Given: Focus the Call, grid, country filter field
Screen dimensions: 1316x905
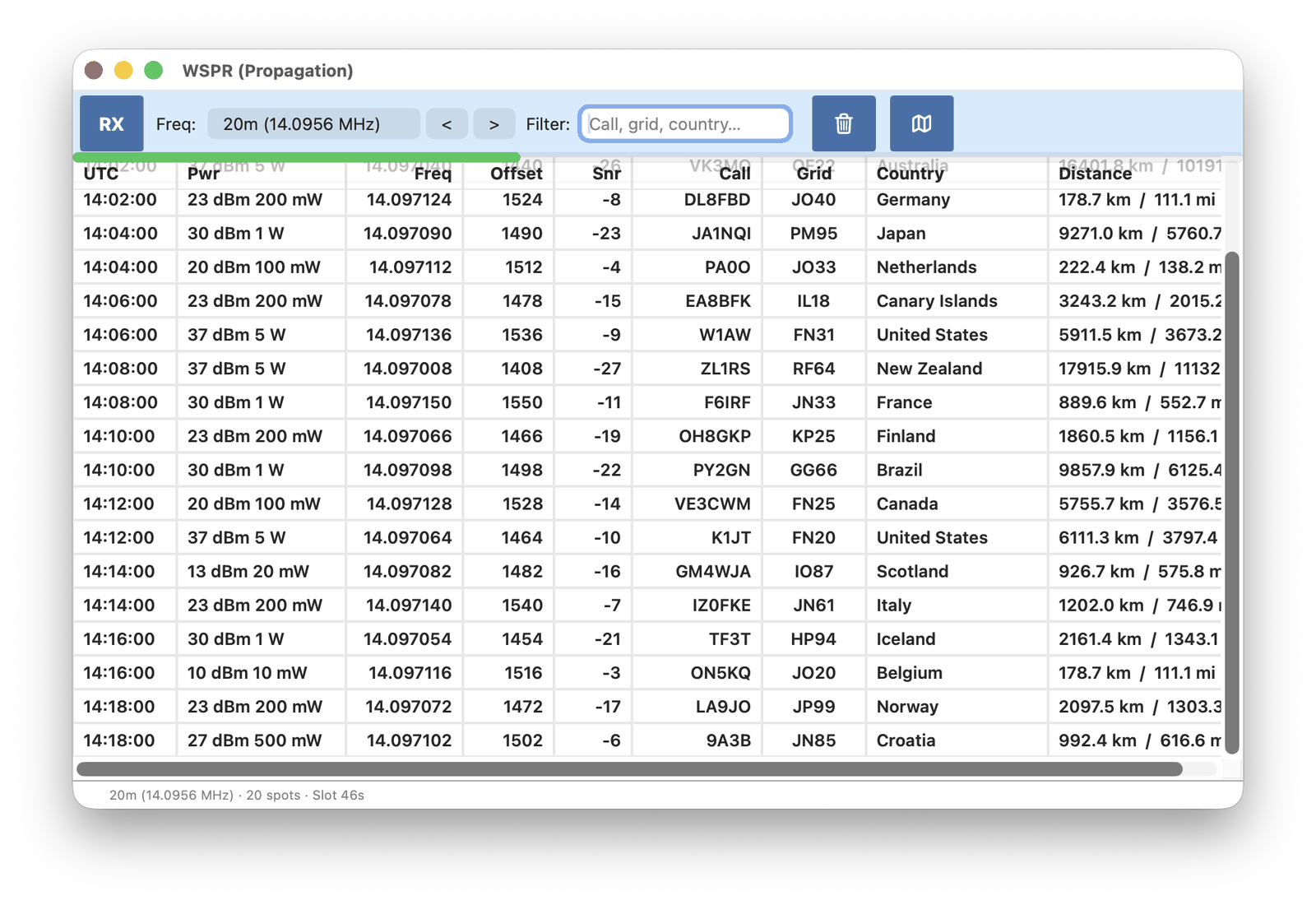Looking at the screenshot, I should [685, 123].
